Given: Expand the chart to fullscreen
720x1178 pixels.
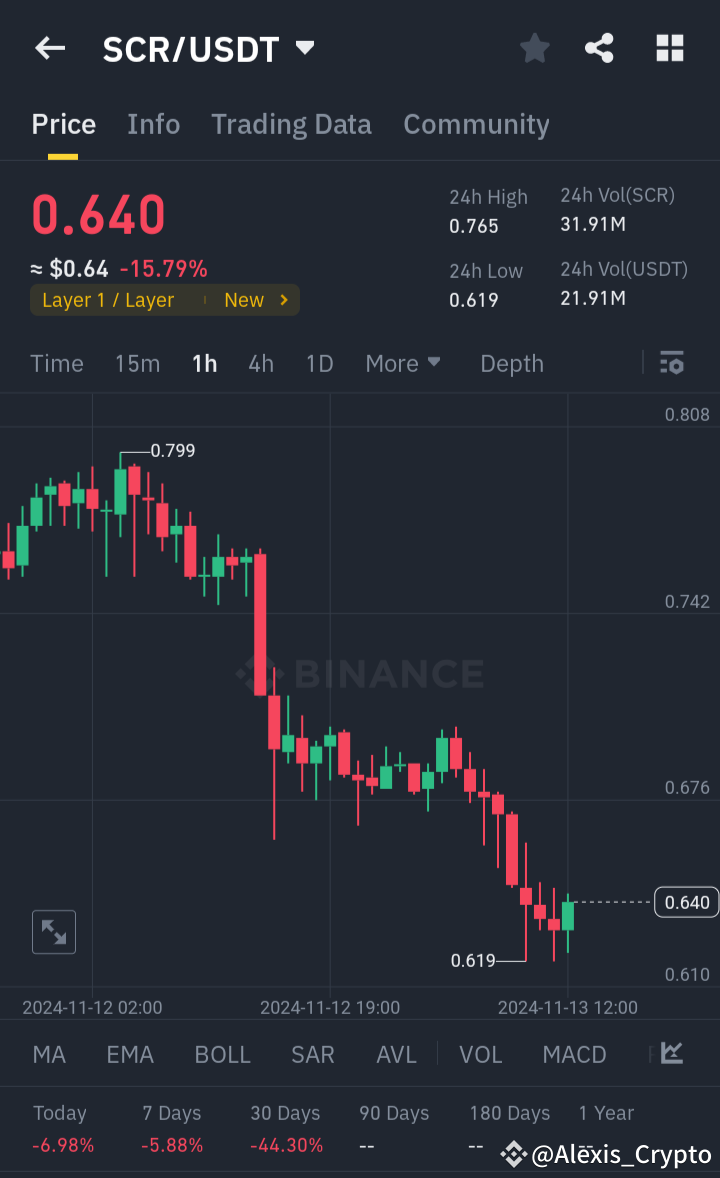Looking at the screenshot, I should (x=53, y=931).
